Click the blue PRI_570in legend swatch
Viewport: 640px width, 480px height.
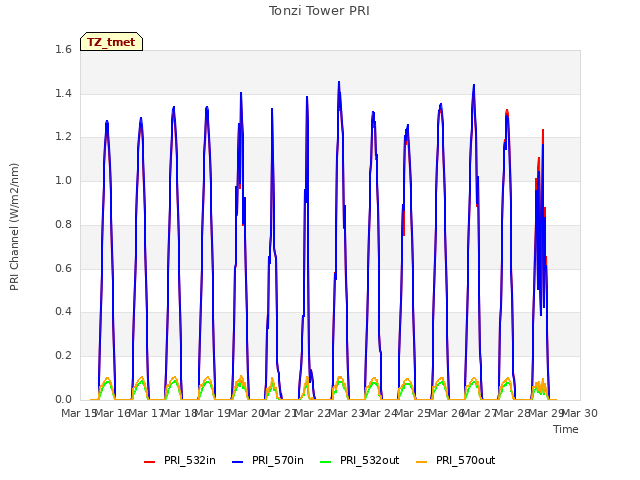click(238, 462)
